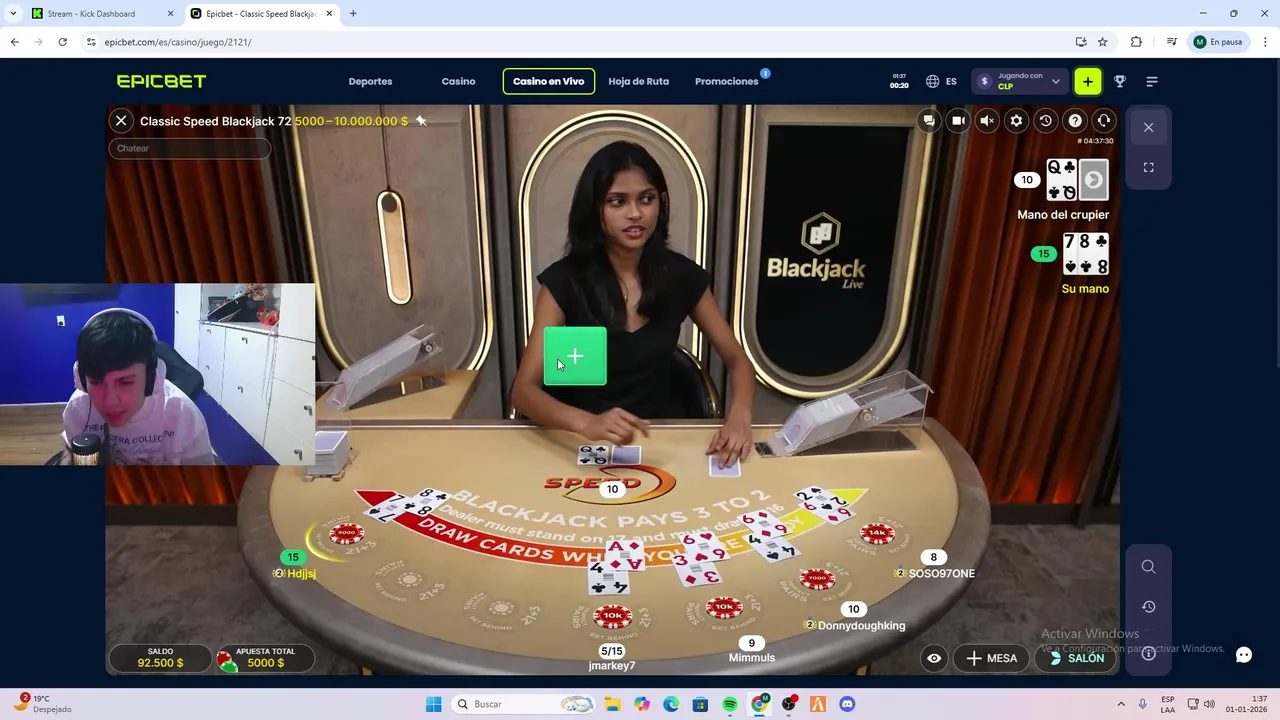This screenshot has width=1280, height=720.
Task: Open the trophy rewards icon
Action: [1120, 81]
